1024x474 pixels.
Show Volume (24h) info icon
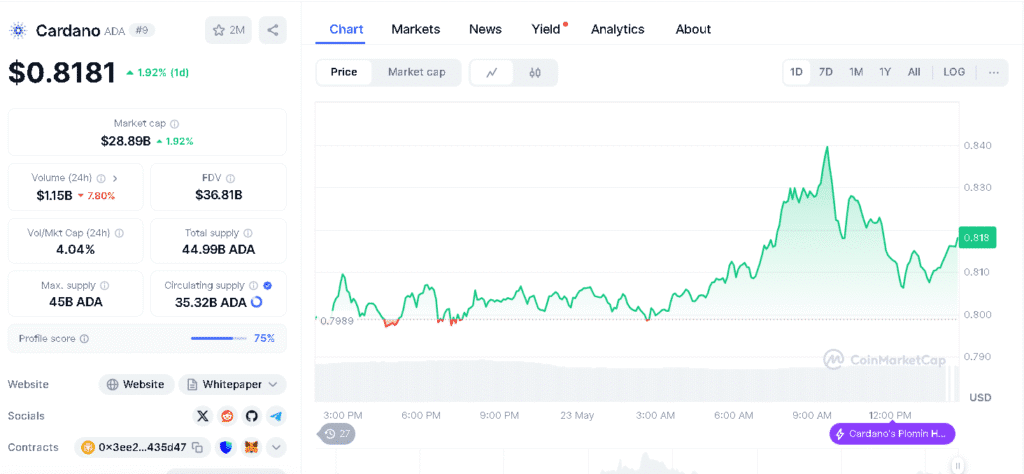click(x=101, y=178)
